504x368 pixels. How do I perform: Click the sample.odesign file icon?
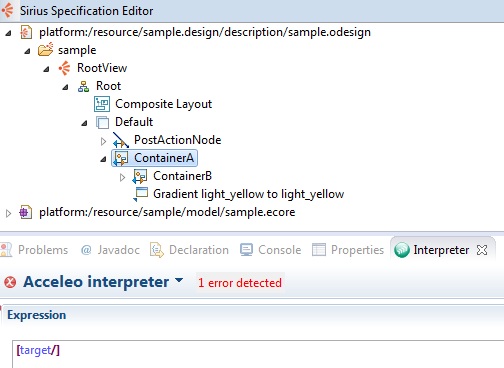26,32
